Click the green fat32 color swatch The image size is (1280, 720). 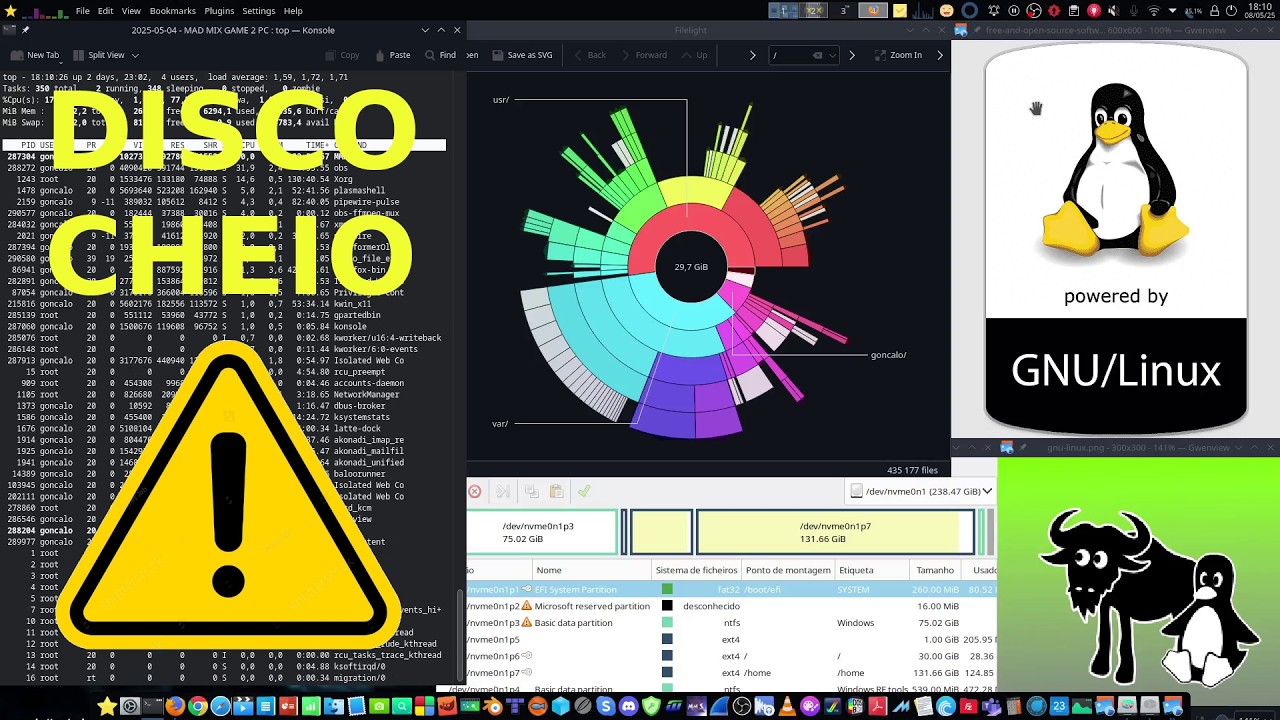pyautogui.click(x=667, y=590)
